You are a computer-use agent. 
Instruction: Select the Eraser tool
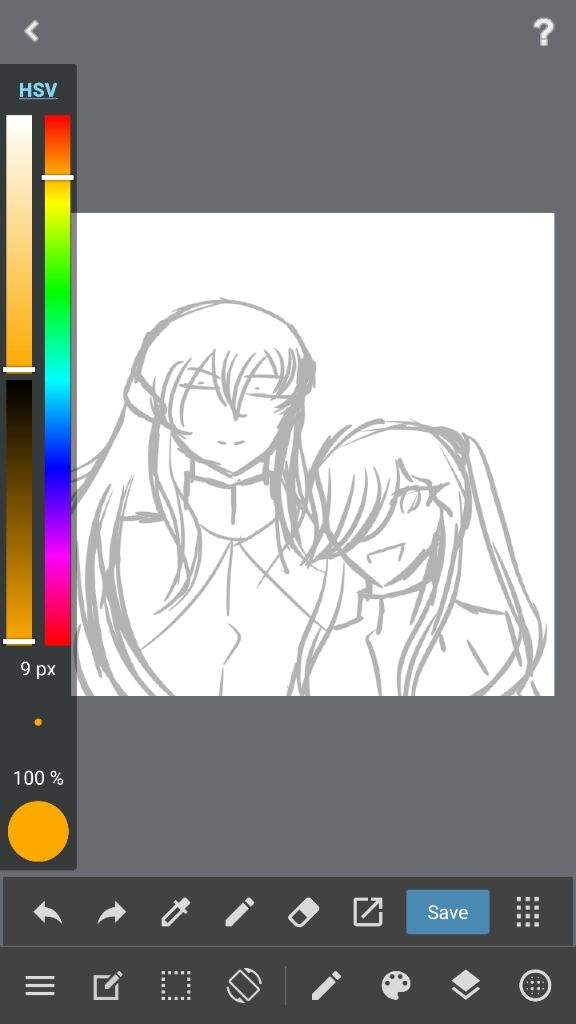(x=304, y=912)
